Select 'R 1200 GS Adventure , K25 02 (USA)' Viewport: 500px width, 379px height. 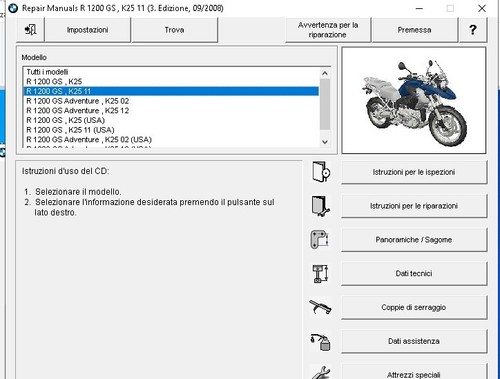click(x=171, y=140)
